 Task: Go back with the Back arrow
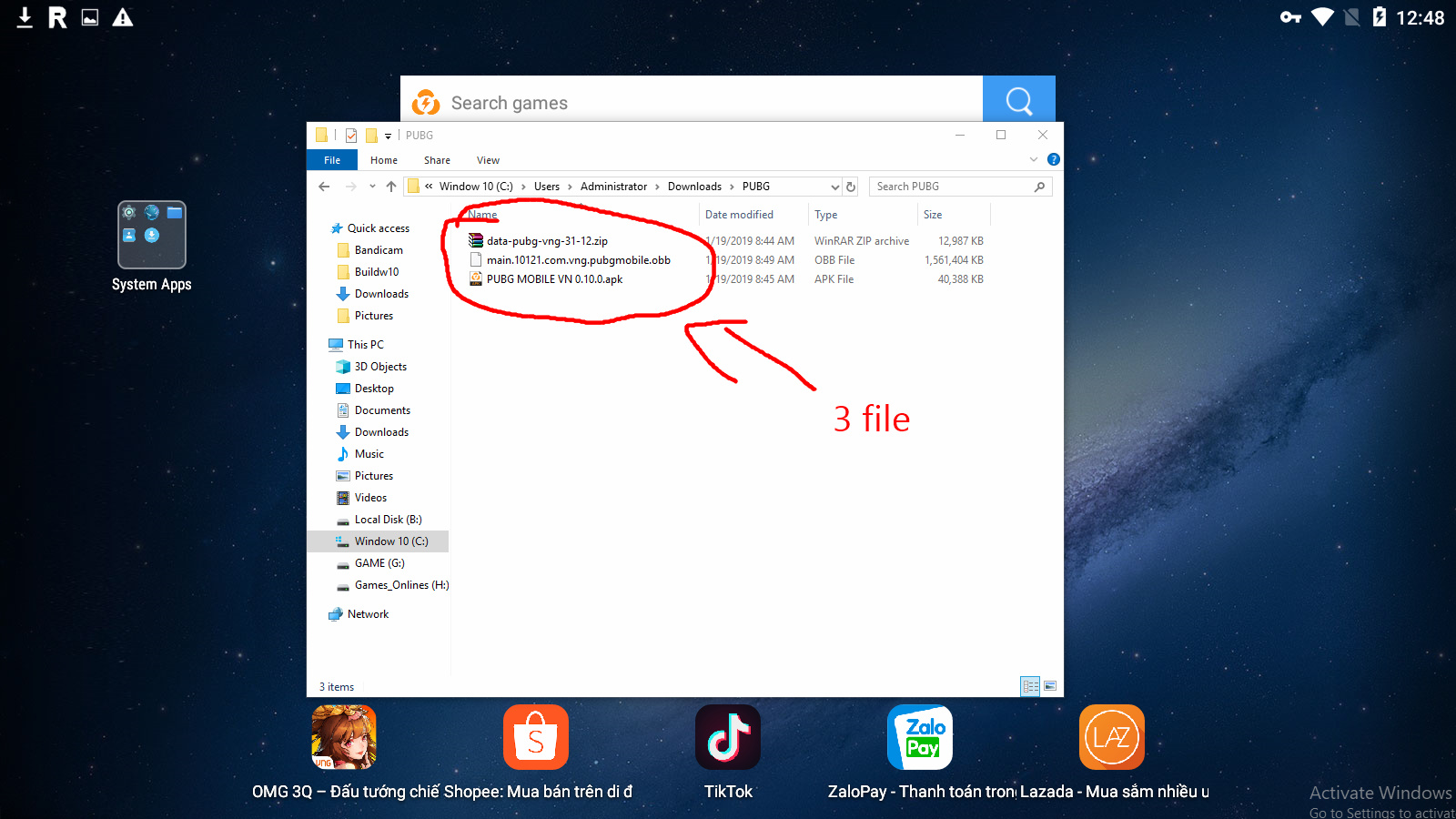tap(324, 187)
